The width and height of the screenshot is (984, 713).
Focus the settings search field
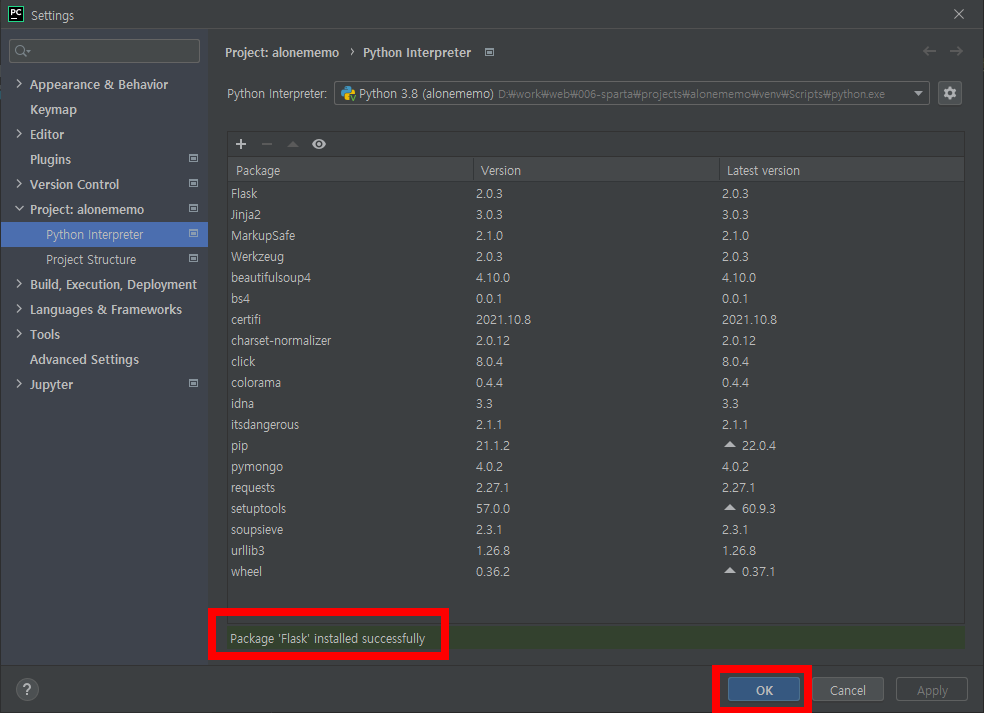(x=104, y=51)
